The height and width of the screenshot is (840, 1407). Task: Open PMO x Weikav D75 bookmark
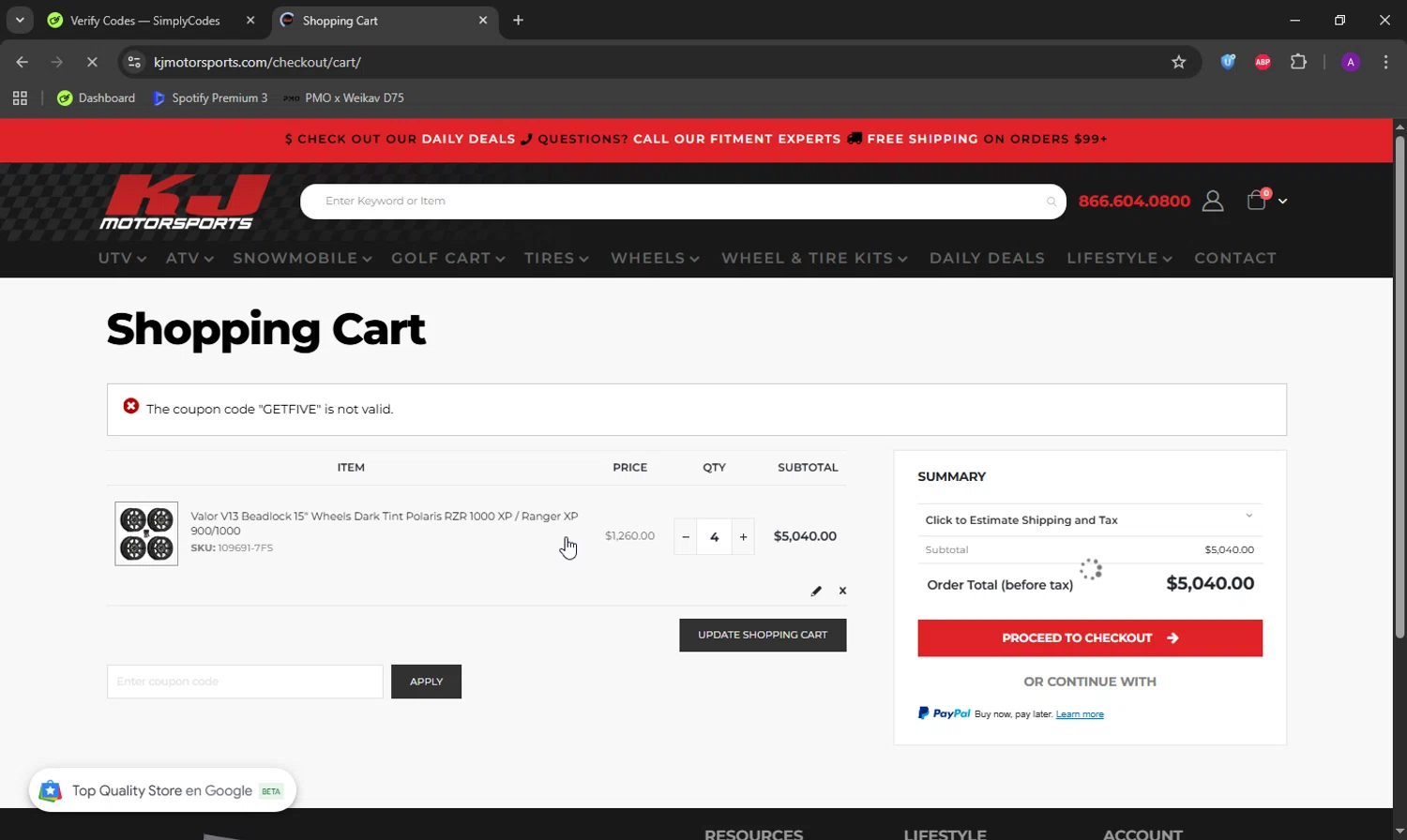(x=343, y=97)
